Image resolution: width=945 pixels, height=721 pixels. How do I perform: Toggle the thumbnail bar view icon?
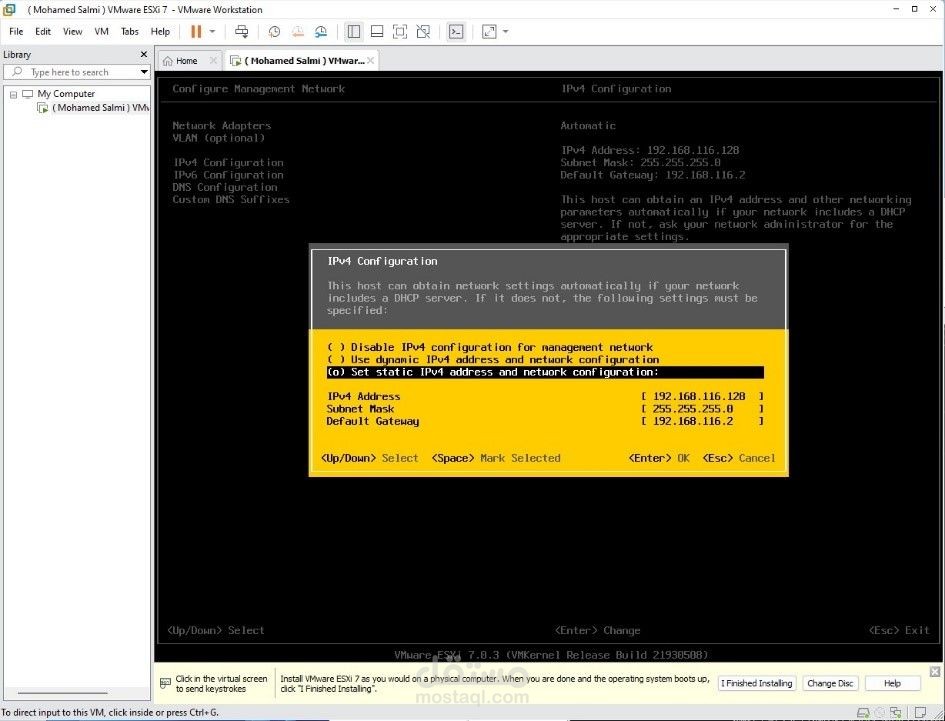(x=377, y=31)
